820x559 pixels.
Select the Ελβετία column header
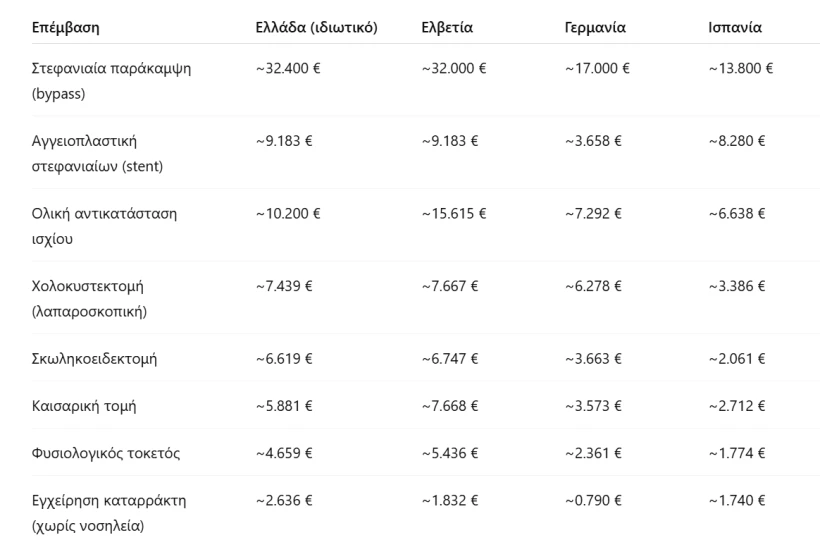(447, 27)
